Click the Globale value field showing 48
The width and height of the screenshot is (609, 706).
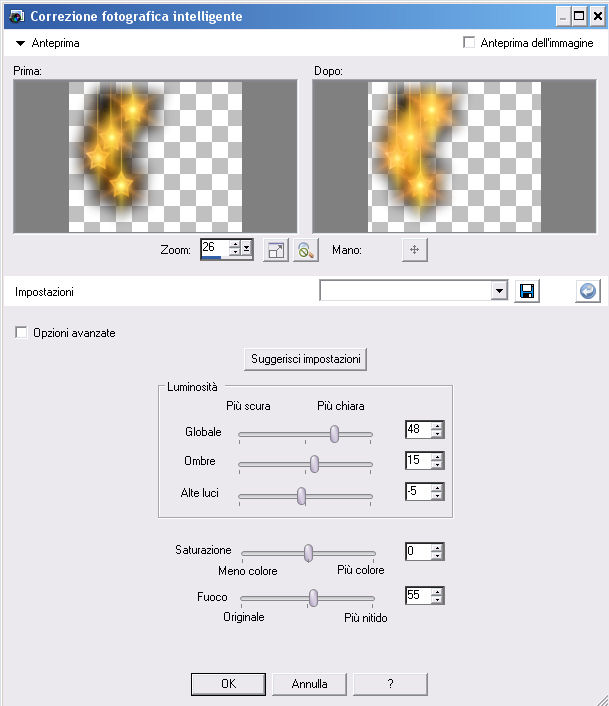[x=418, y=430]
